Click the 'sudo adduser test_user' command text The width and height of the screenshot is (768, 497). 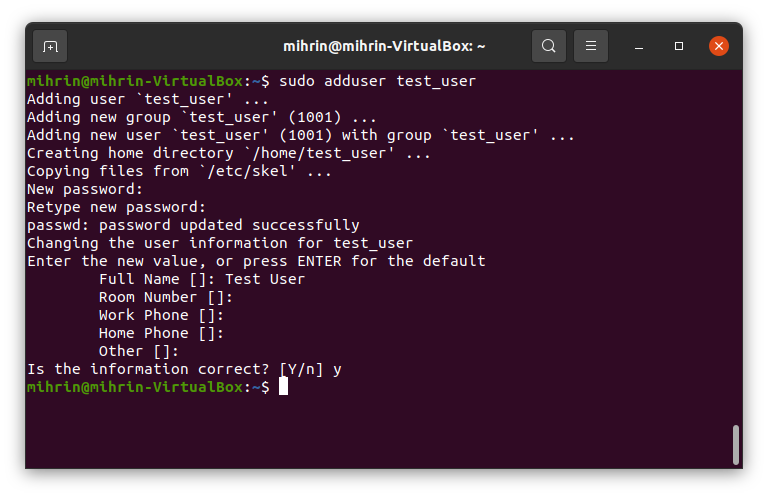click(x=377, y=81)
